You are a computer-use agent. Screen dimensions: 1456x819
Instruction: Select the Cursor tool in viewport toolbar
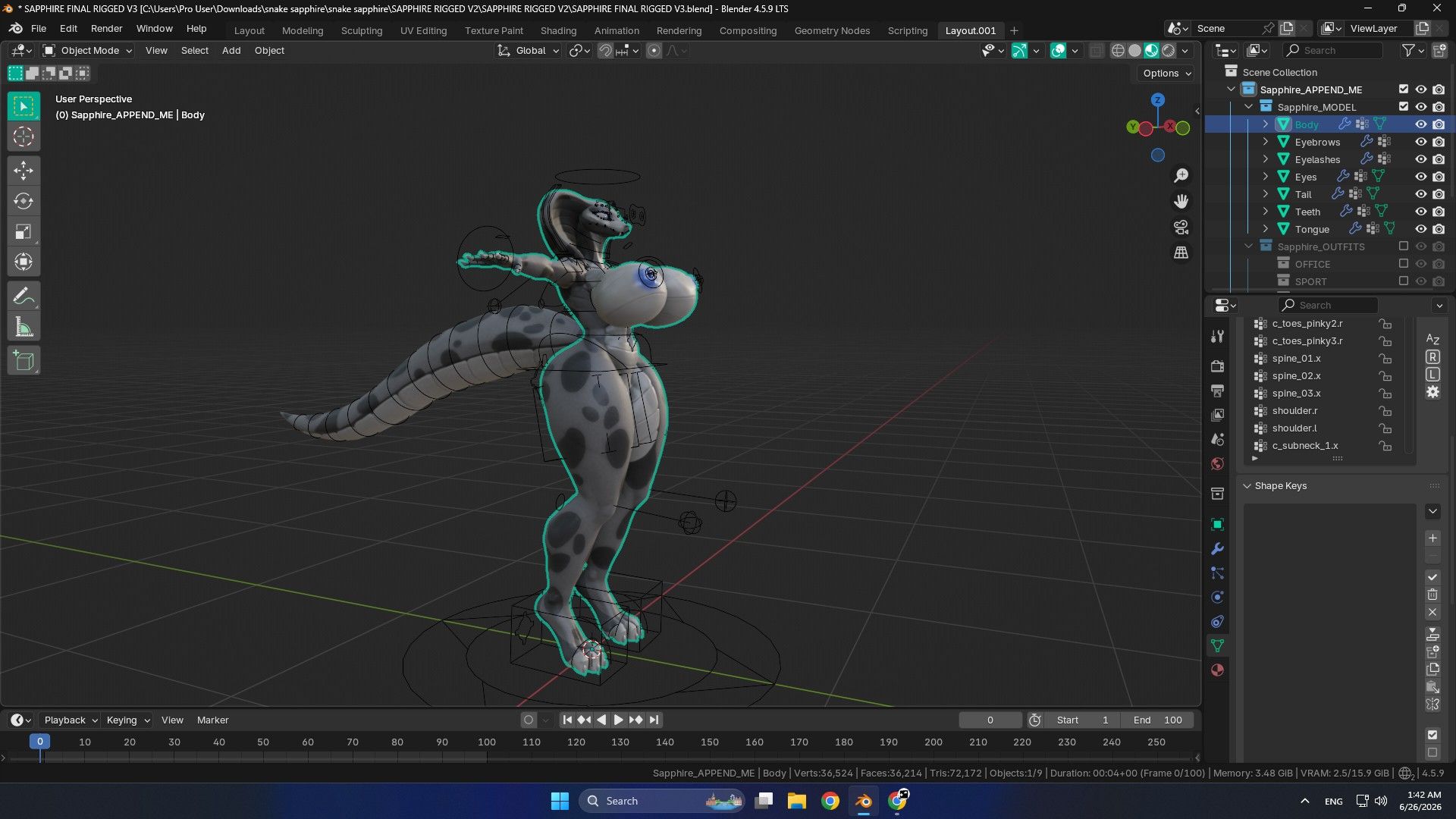pos(24,136)
